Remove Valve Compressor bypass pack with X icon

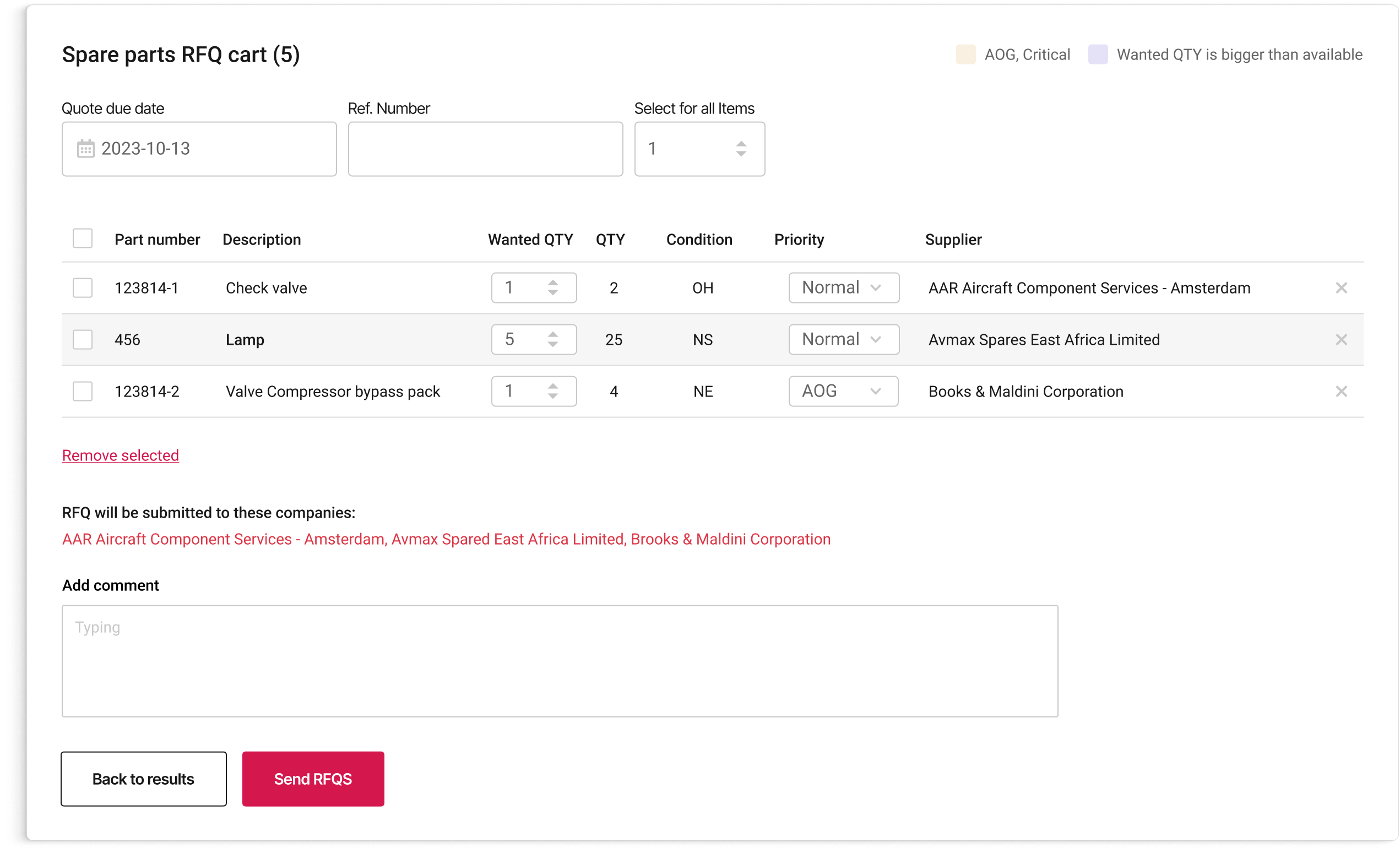click(1341, 392)
